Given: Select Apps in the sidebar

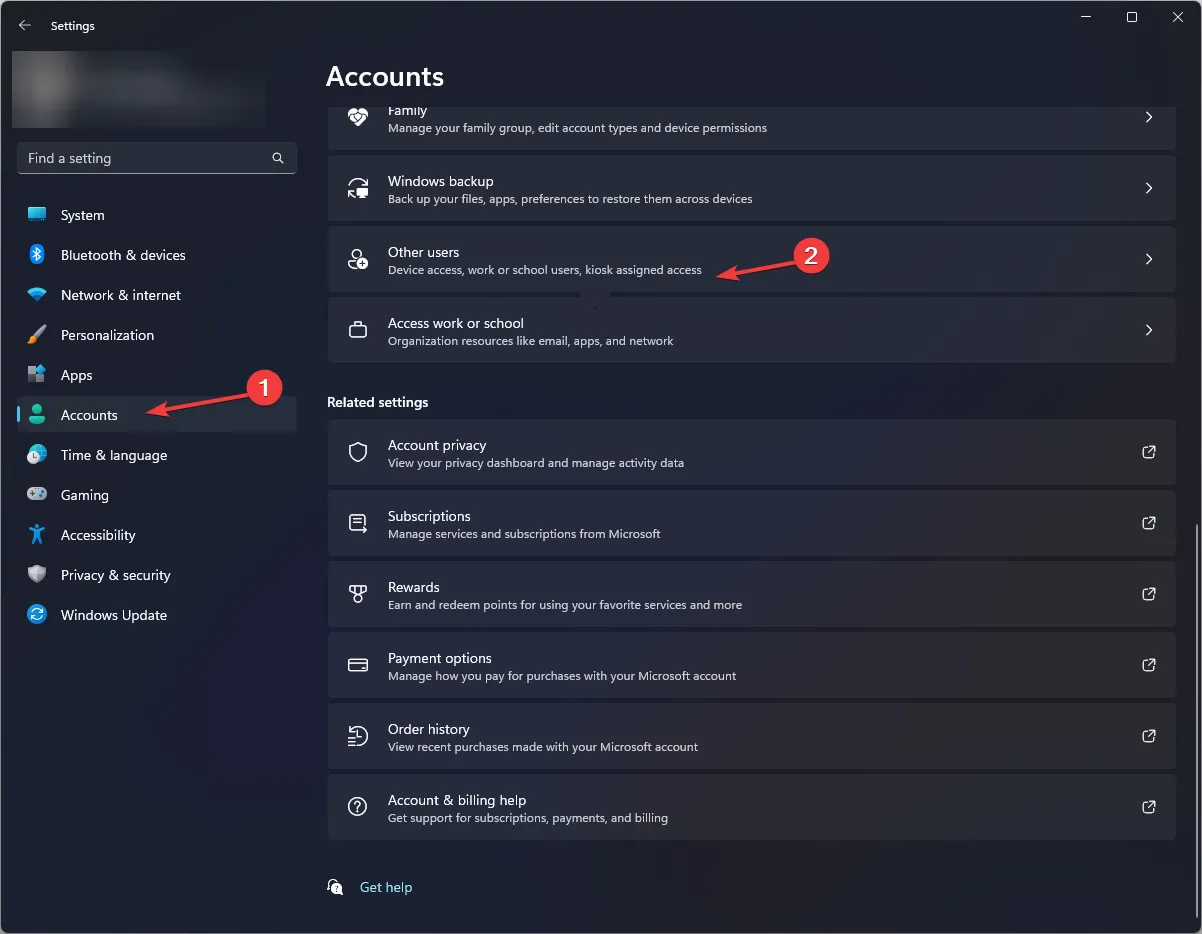Looking at the screenshot, I should [x=157, y=375].
